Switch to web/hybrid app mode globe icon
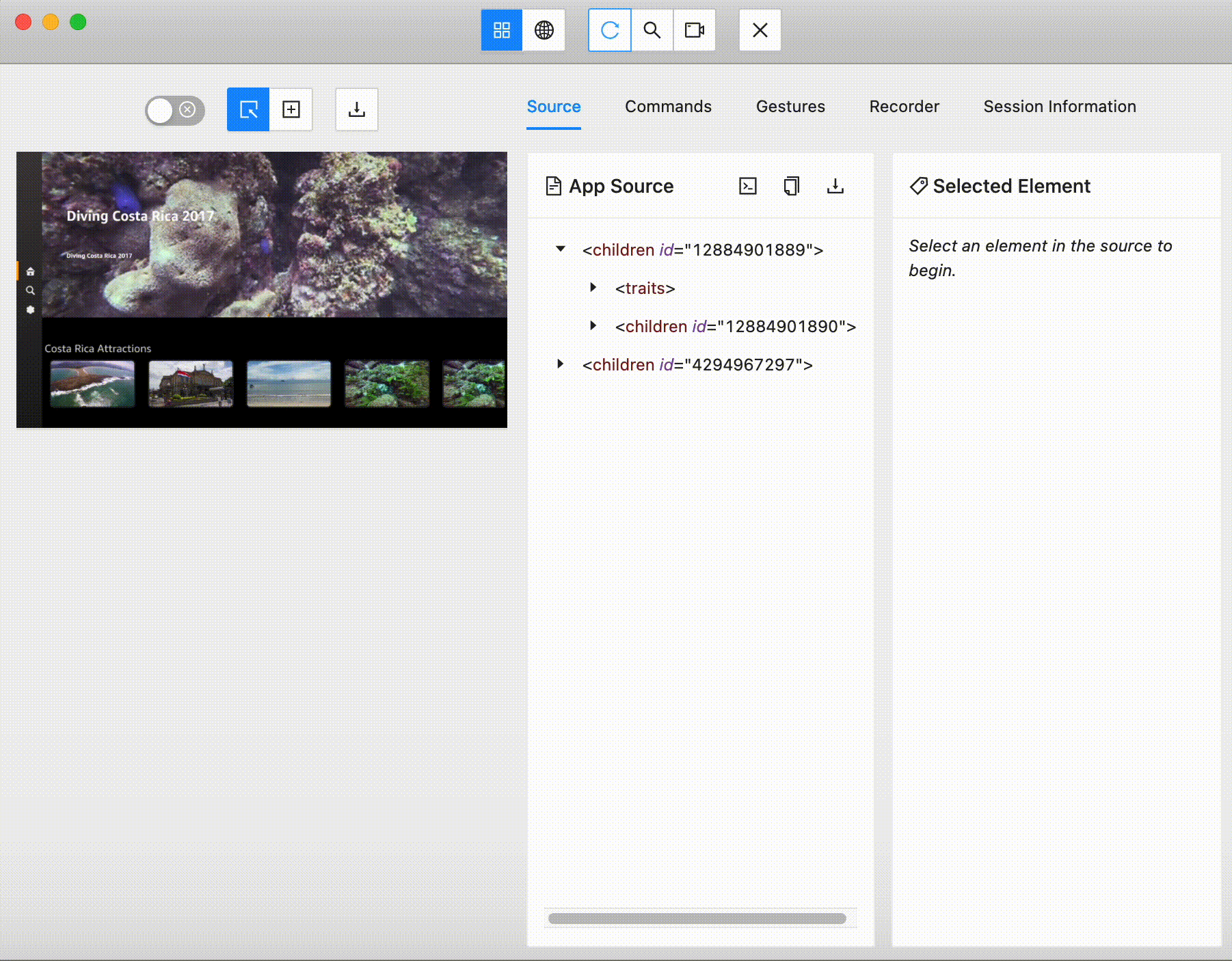Viewport: 1232px width, 961px height. [x=544, y=30]
